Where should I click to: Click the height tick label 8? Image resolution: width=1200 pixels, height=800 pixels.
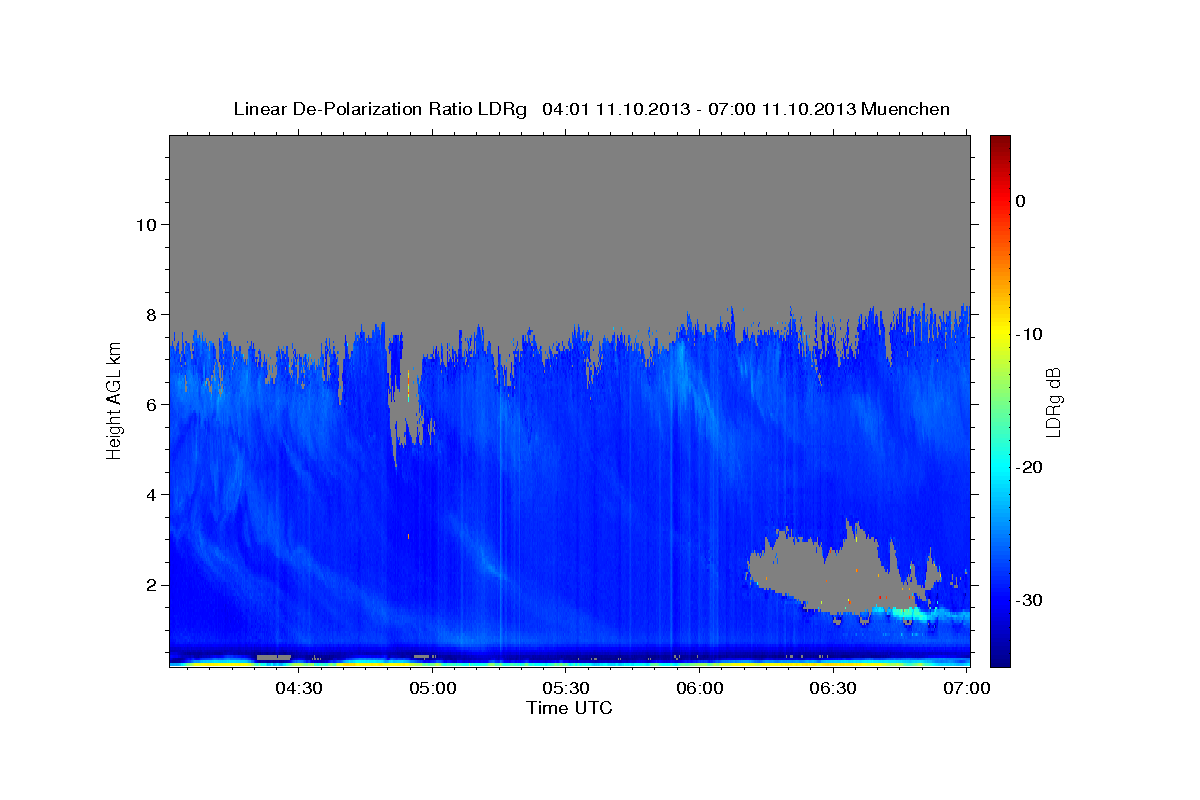[149, 314]
